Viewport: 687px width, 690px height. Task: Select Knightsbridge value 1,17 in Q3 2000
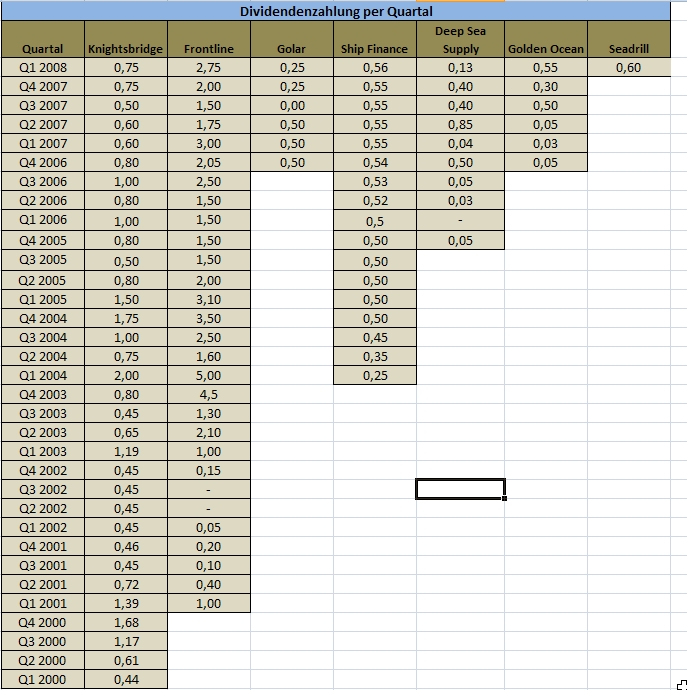pos(126,641)
